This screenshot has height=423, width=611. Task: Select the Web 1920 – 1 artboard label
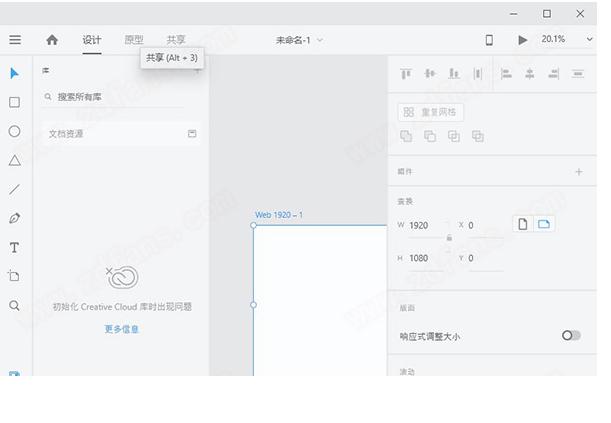[x=279, y=215]
